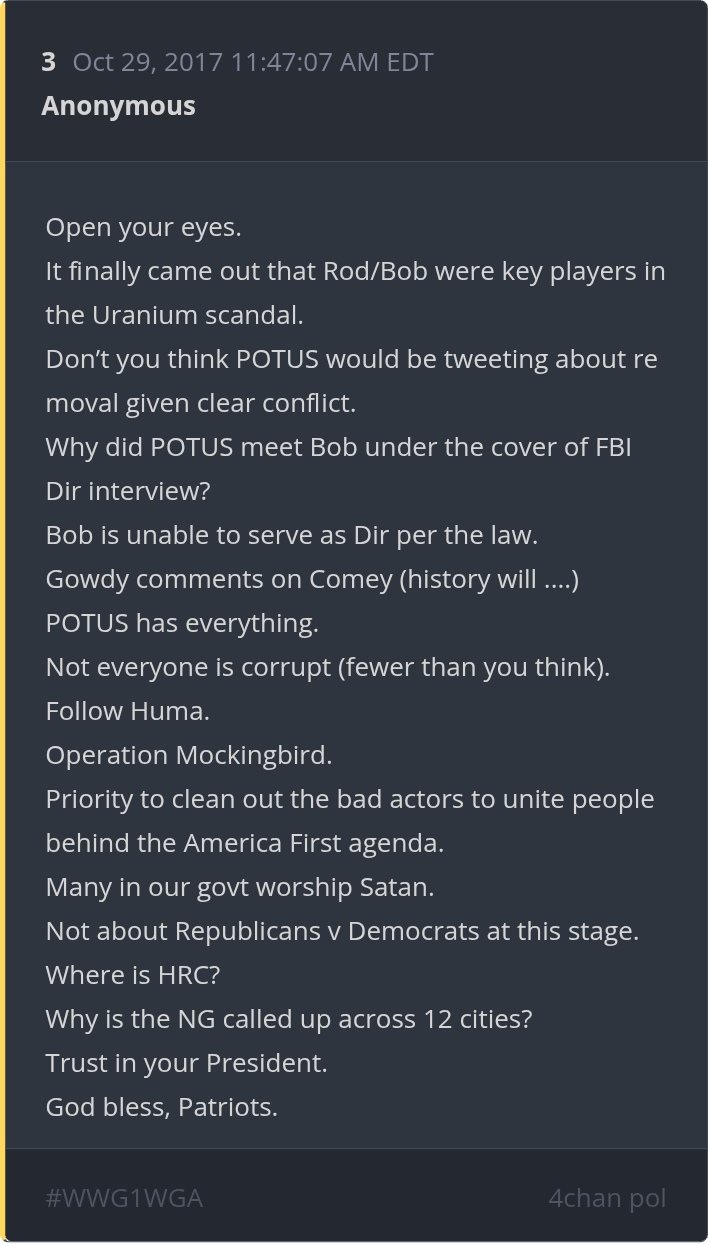
Task: Select the "the Uranium scandal." text line
Action: pos(174,316)
